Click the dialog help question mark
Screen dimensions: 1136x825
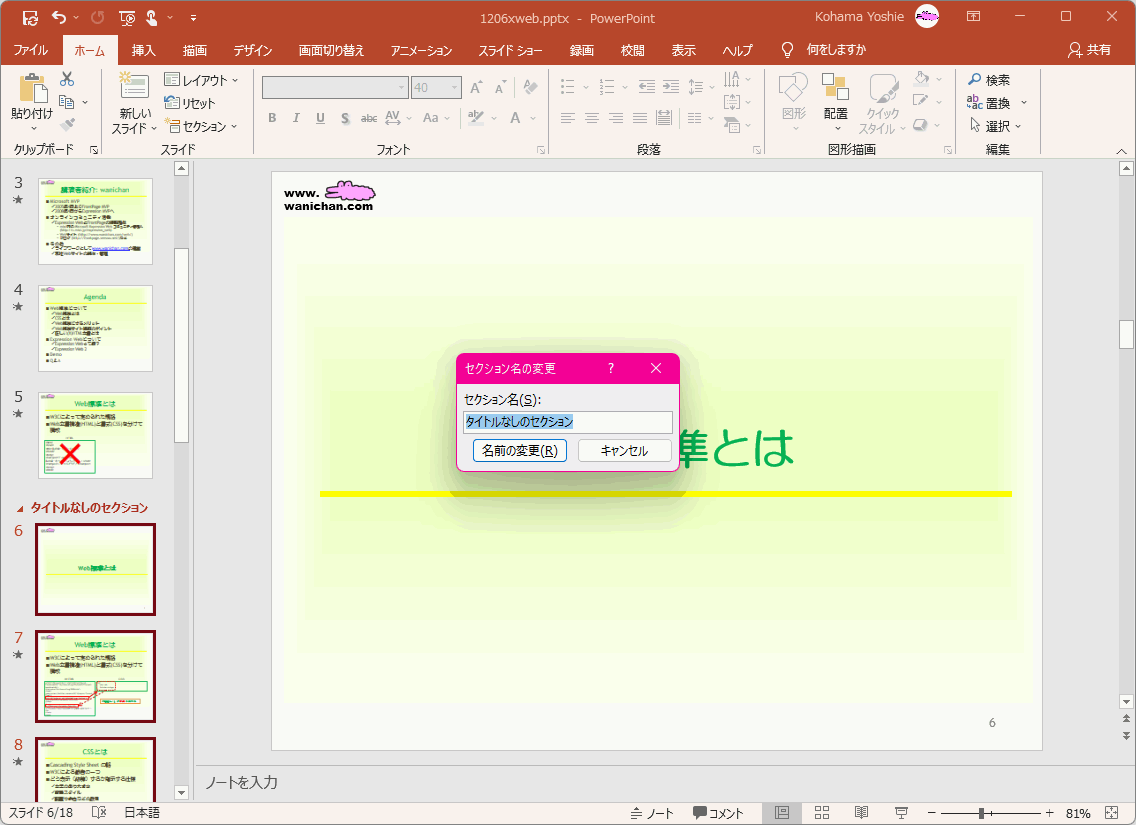point(611,368)
